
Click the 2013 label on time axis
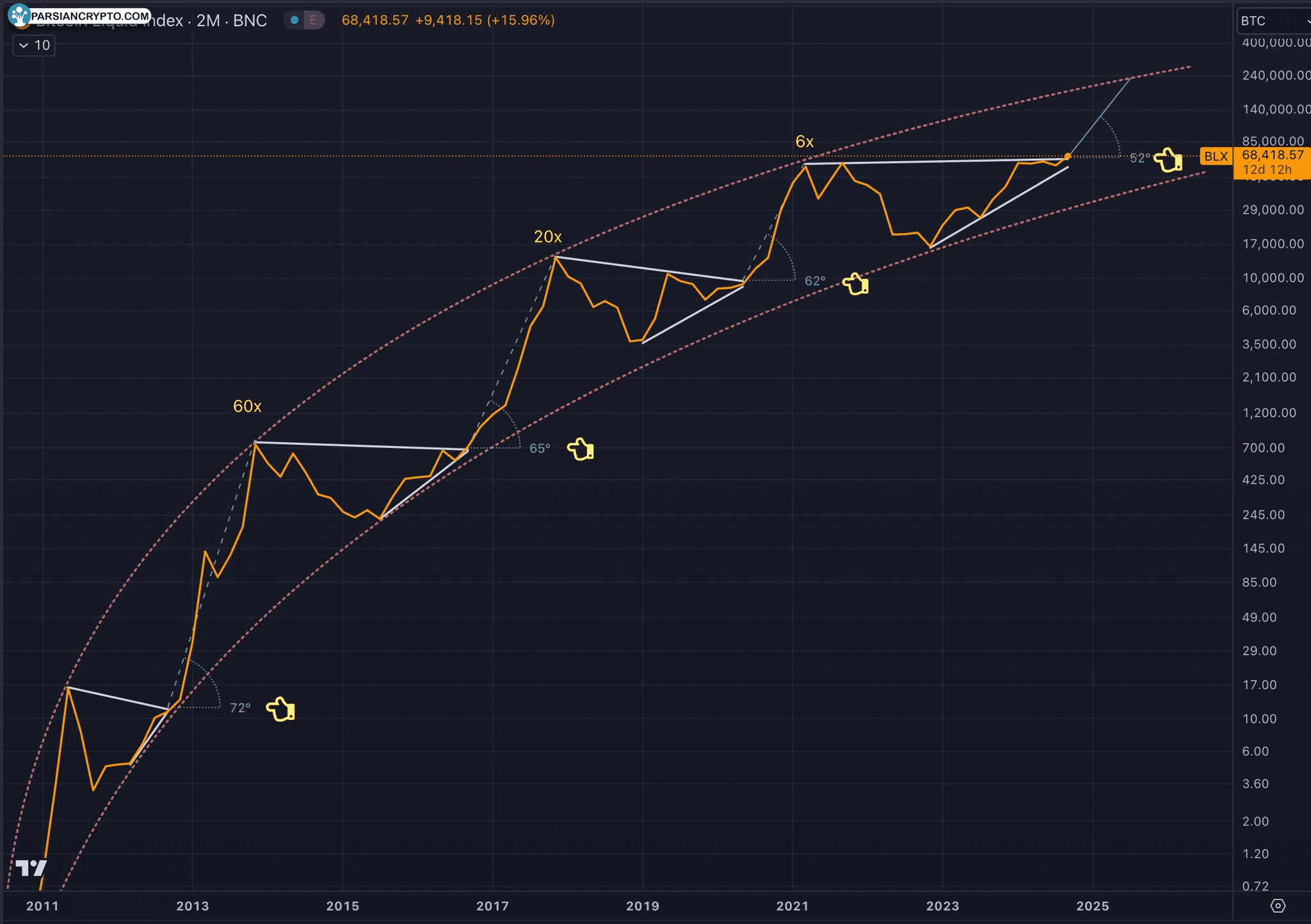click(193, 906)
